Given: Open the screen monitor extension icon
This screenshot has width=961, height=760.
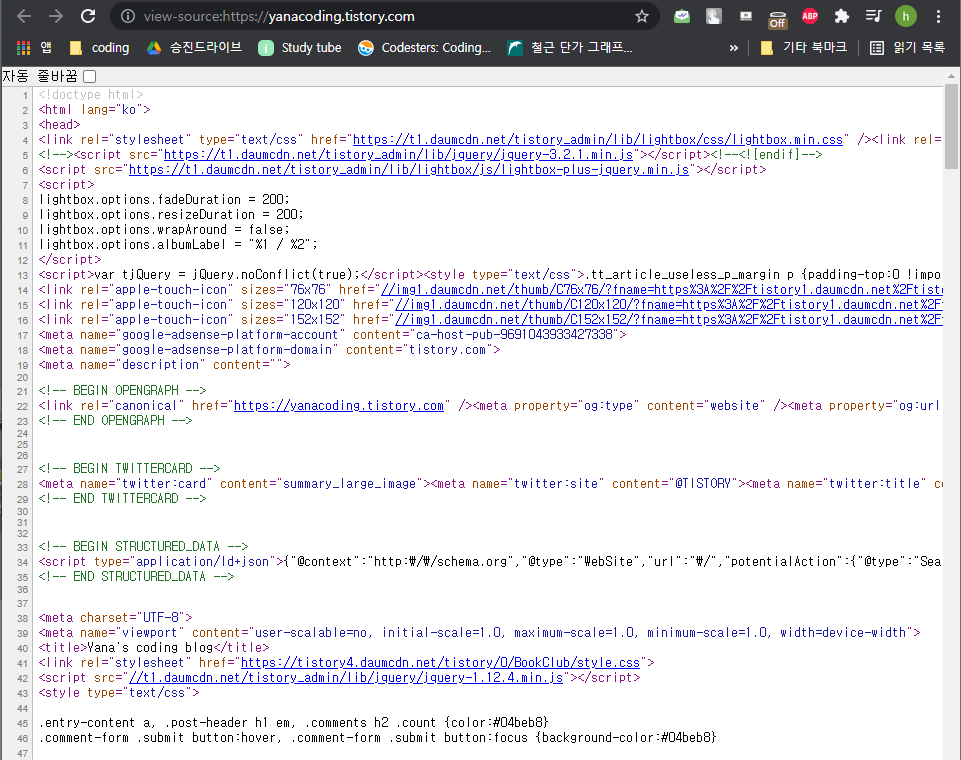Looking at the screenshot, I should click(x=745, y=17).
